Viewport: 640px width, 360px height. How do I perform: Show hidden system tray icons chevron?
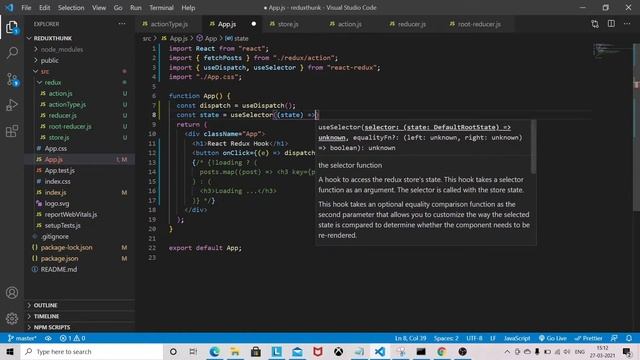tap(507, 351)
